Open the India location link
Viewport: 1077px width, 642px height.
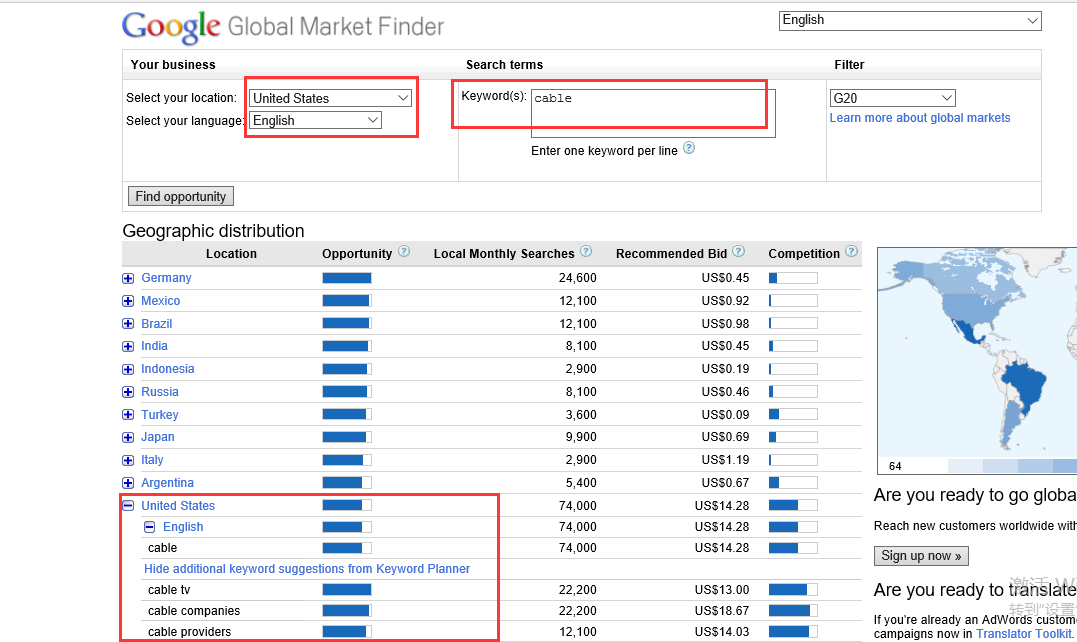coord(155,345)
